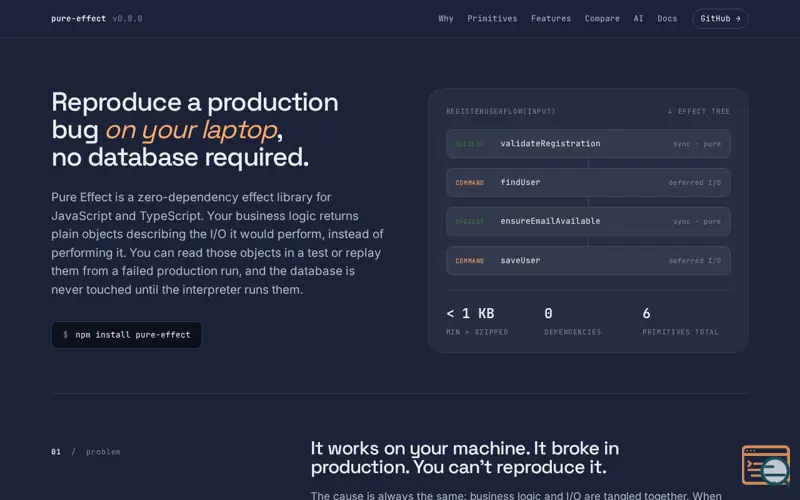This screenshot has height=500, width=800.
Task: Click the '6' primitives total stat
Action: coord(646,313)
